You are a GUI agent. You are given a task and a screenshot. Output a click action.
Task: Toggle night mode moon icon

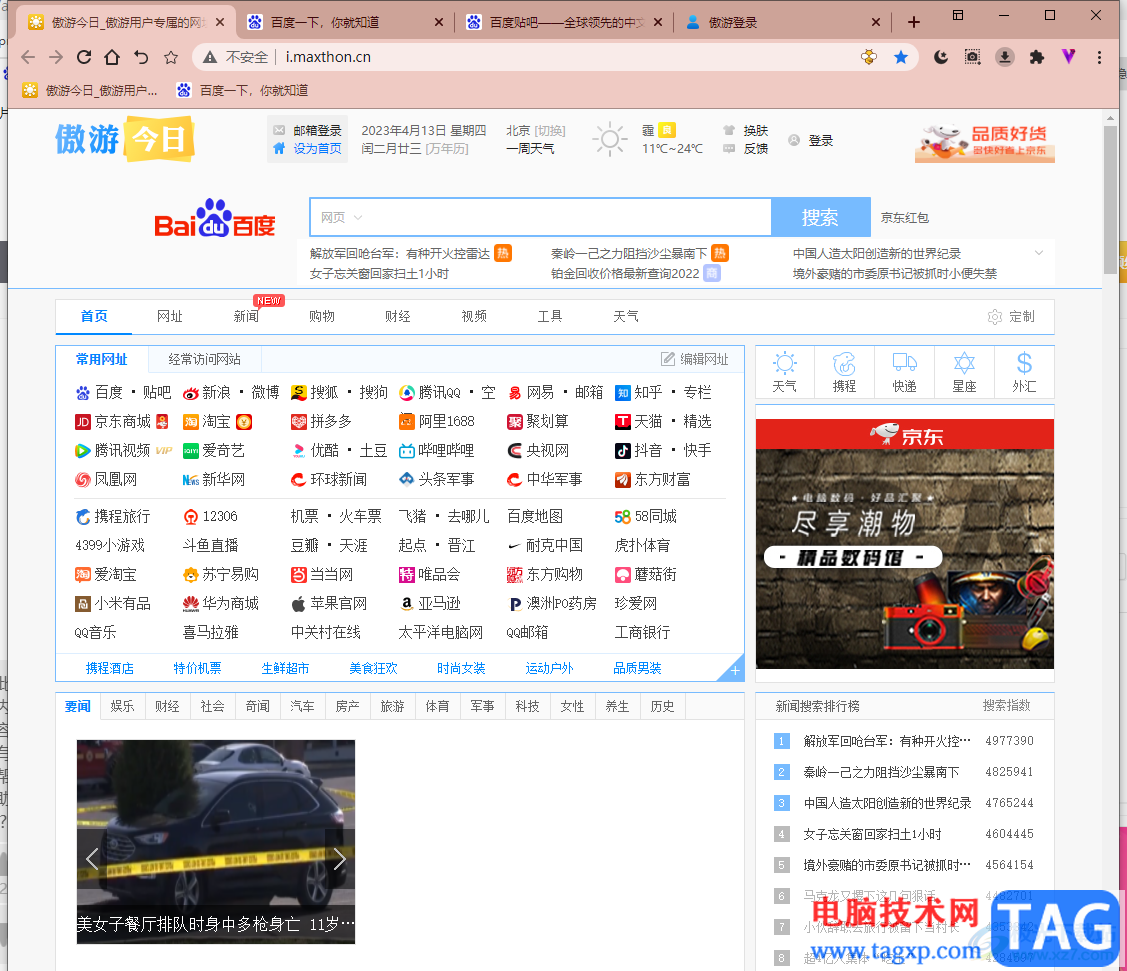[x=941, y=57]
